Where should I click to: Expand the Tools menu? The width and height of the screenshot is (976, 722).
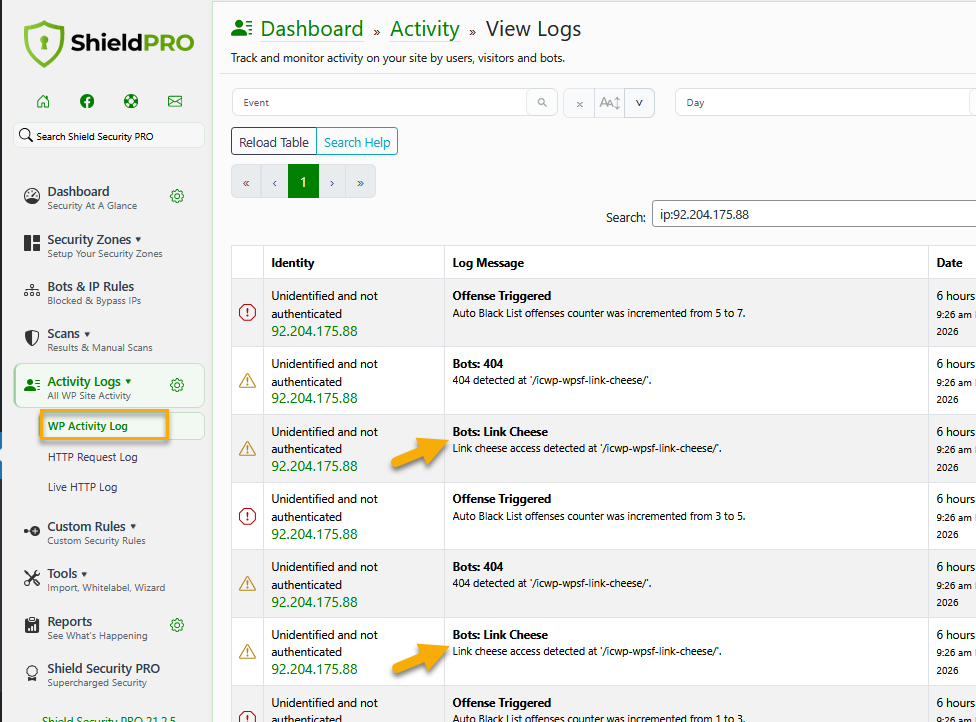click(84, 574)
